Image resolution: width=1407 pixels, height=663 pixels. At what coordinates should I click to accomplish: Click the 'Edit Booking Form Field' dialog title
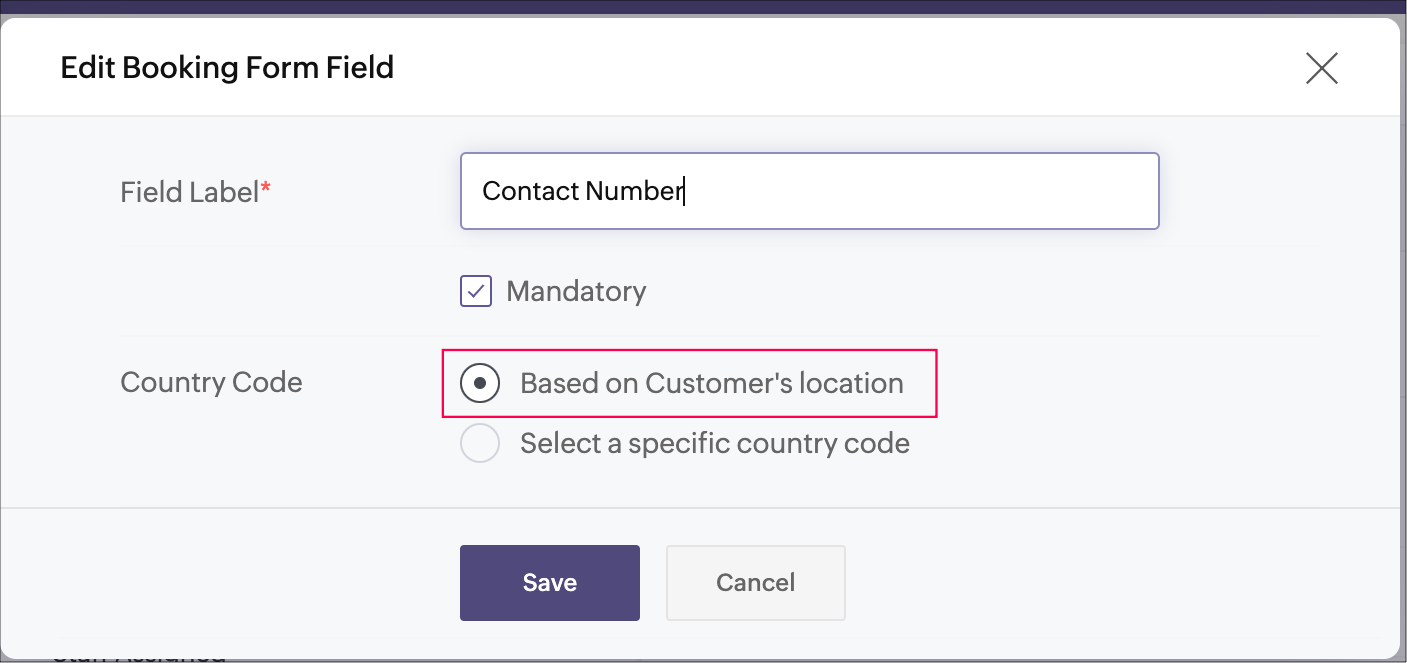[227, 68]
